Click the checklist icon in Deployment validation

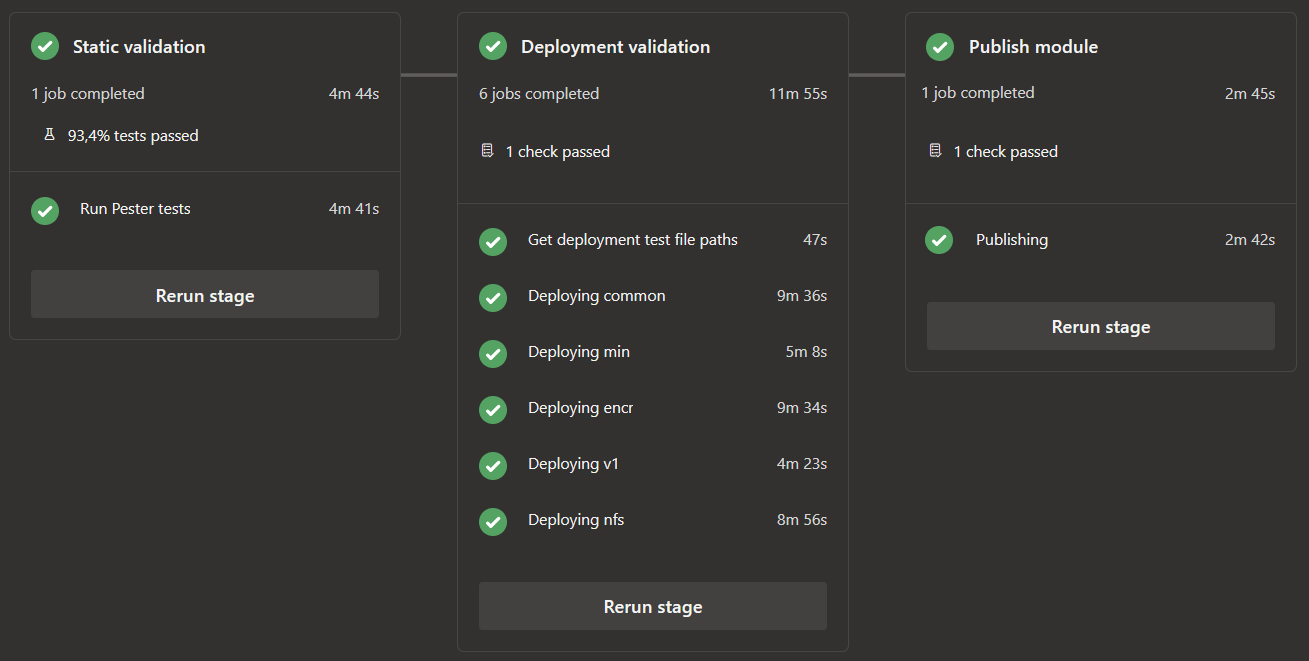(488, 151)
